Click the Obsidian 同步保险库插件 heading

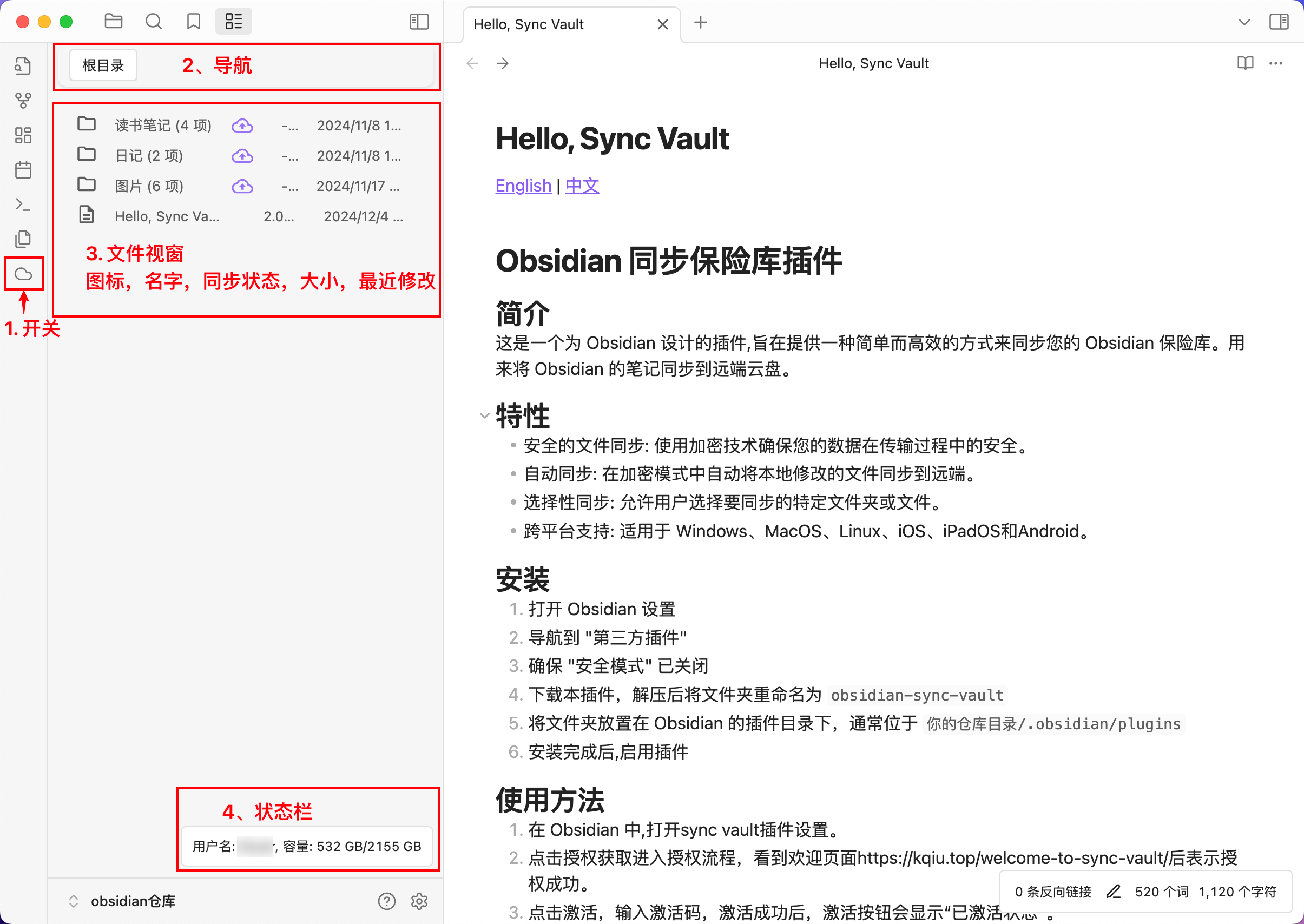(x=668, y=261)
